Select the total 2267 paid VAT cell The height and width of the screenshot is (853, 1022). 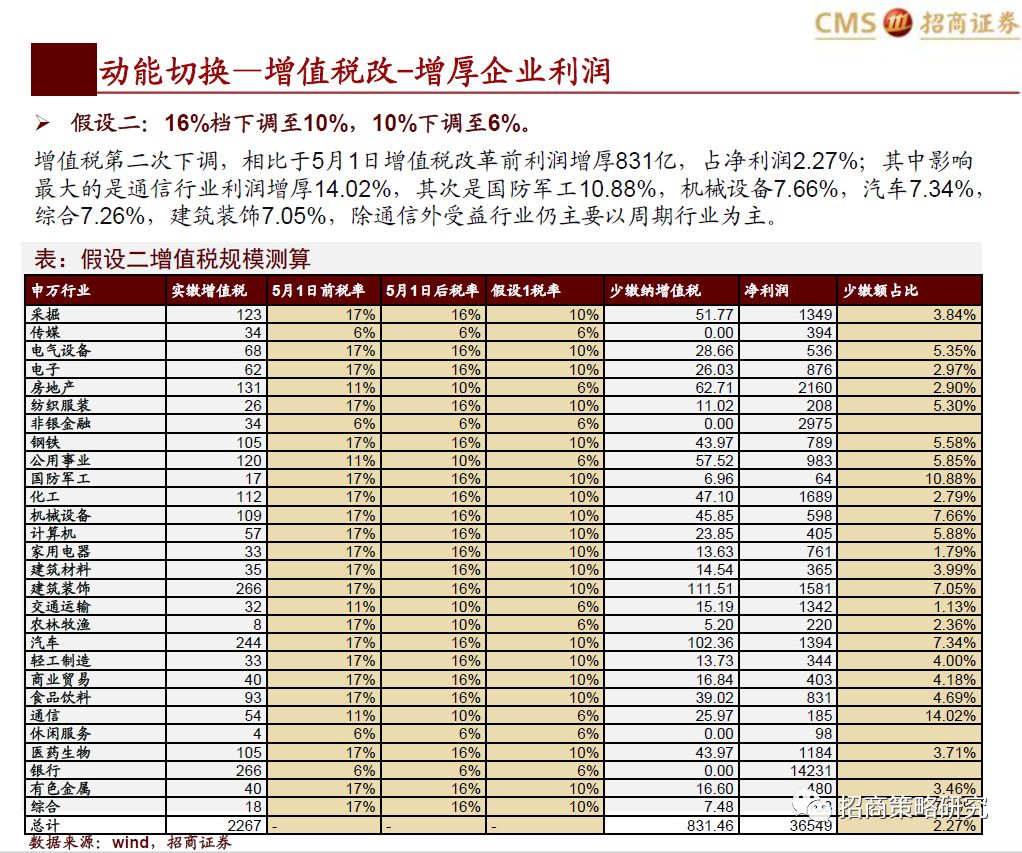click(244, 825)
